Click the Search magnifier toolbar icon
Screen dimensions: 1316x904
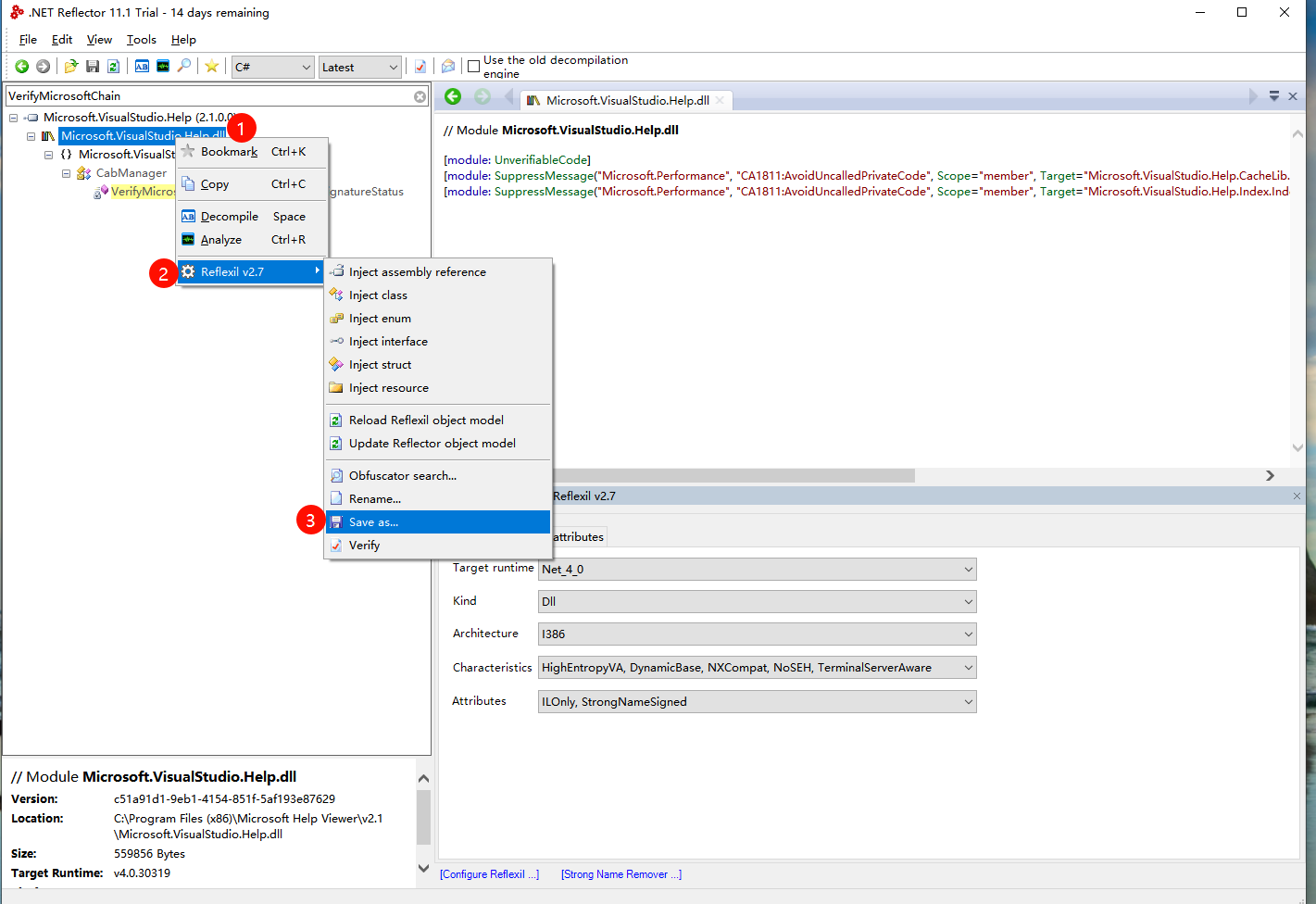(x=184, y=67)
